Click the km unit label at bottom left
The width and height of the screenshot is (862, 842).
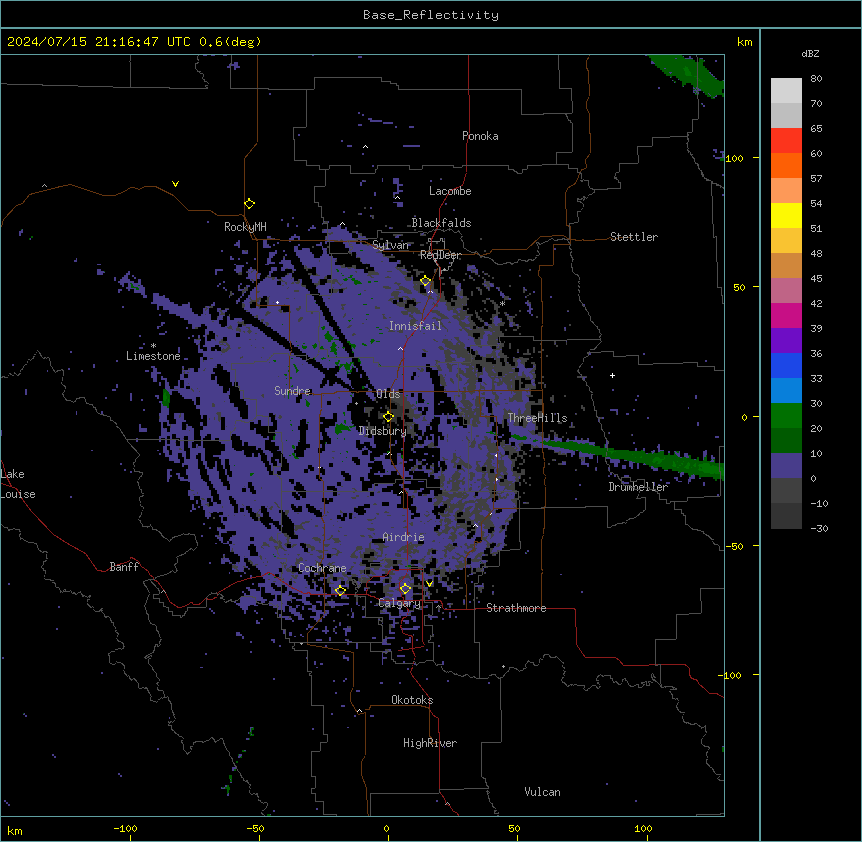[x=15, y=831]
